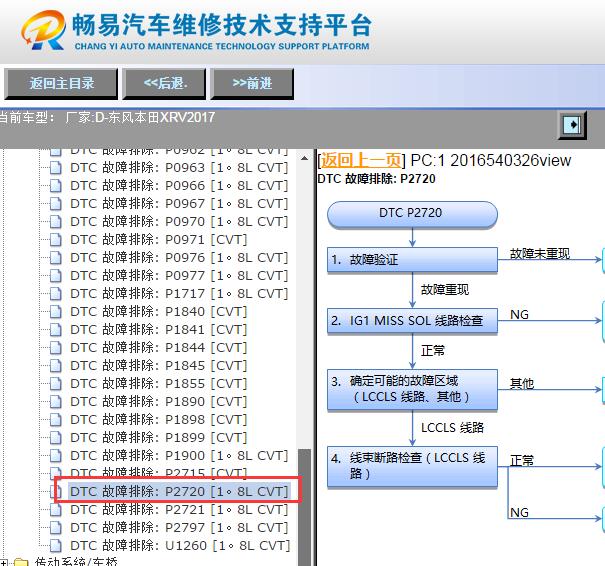The height and width of the screenshot is (566, 605).
Task: Open the 返回上一页 link
Action: point(361,160)
